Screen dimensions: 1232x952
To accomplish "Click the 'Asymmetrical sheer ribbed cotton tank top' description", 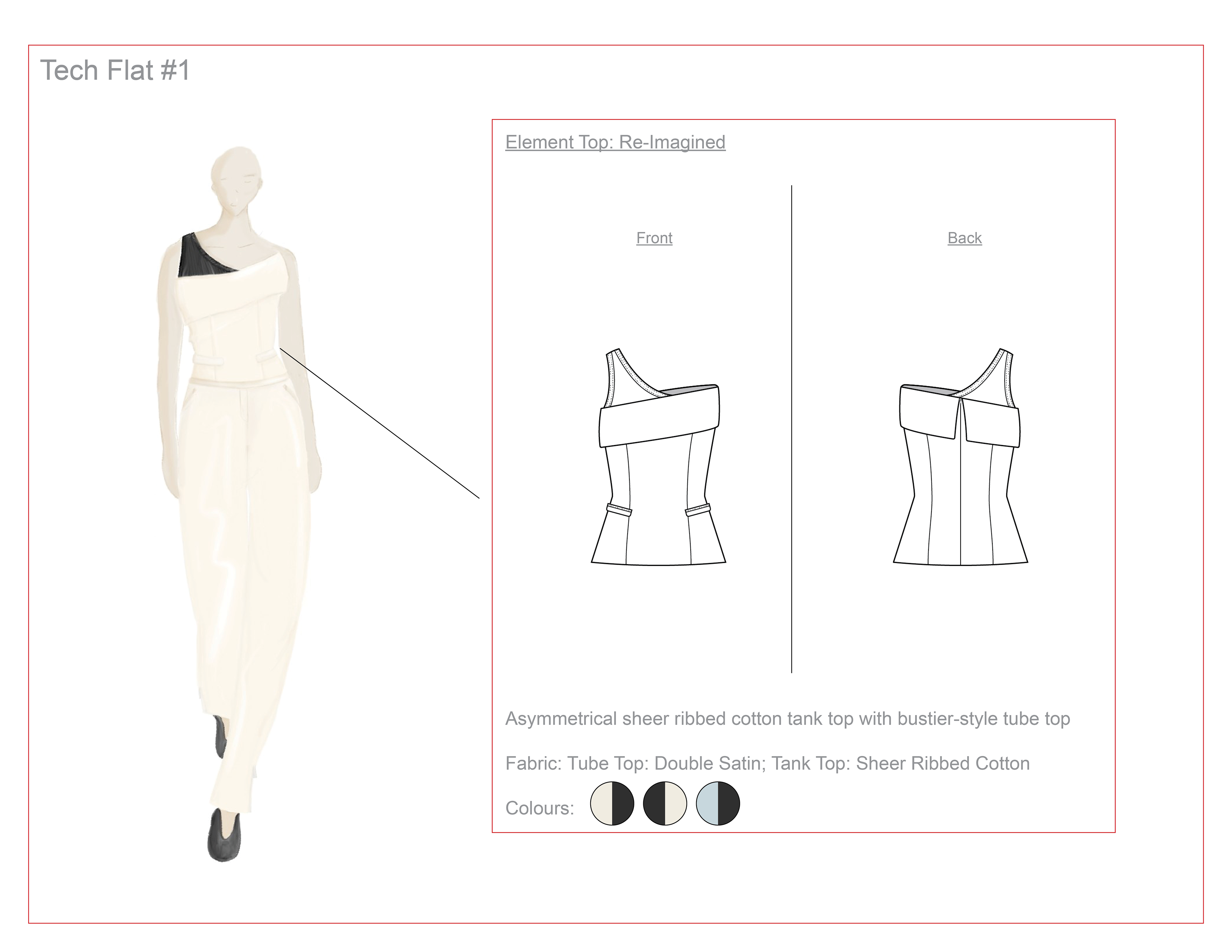I will [788, 719].
